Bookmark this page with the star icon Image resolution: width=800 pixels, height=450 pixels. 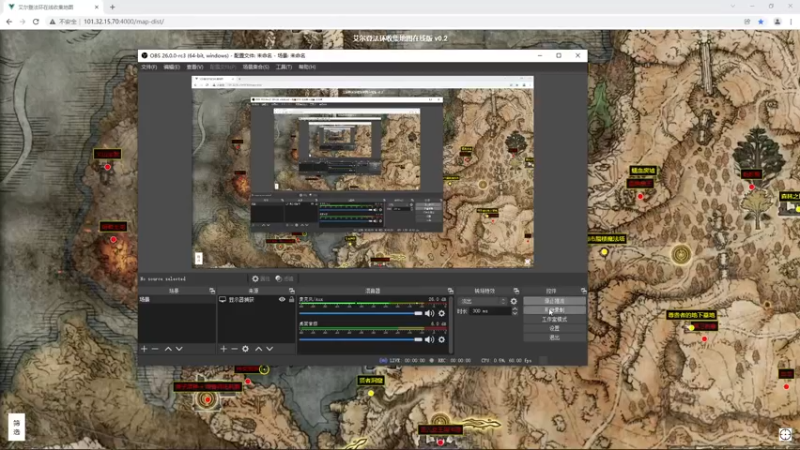point(761,21)
